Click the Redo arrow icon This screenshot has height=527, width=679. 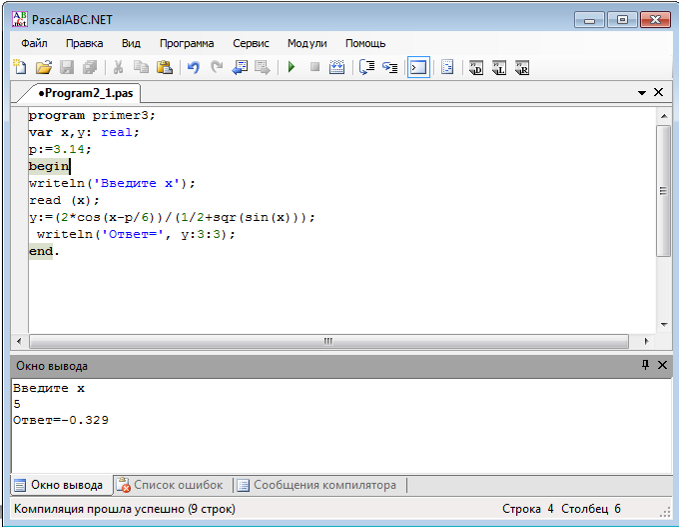(216, 68)
